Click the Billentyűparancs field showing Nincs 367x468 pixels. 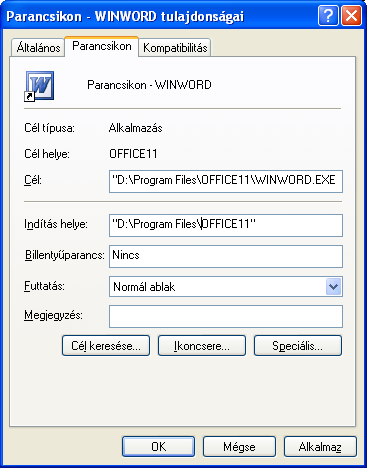click(226, 256)
